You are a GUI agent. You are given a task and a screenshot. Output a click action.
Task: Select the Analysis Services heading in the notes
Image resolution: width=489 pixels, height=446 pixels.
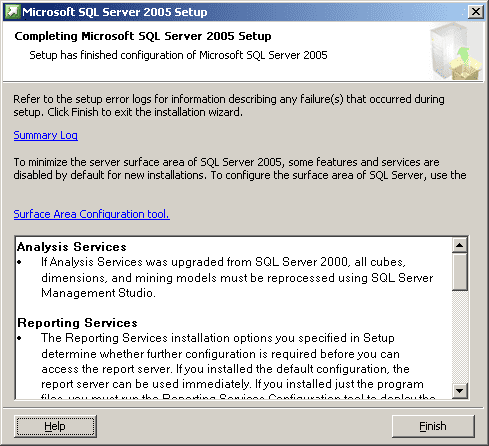(72, 247)
